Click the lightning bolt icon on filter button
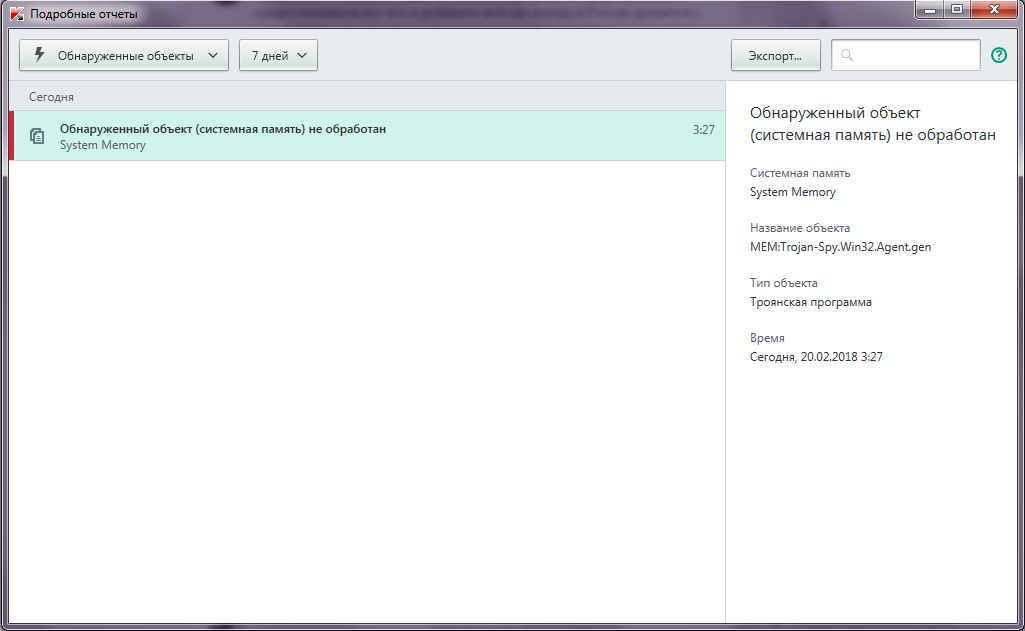This screenshot has height=631, width=1025. [x=40, y=56]
